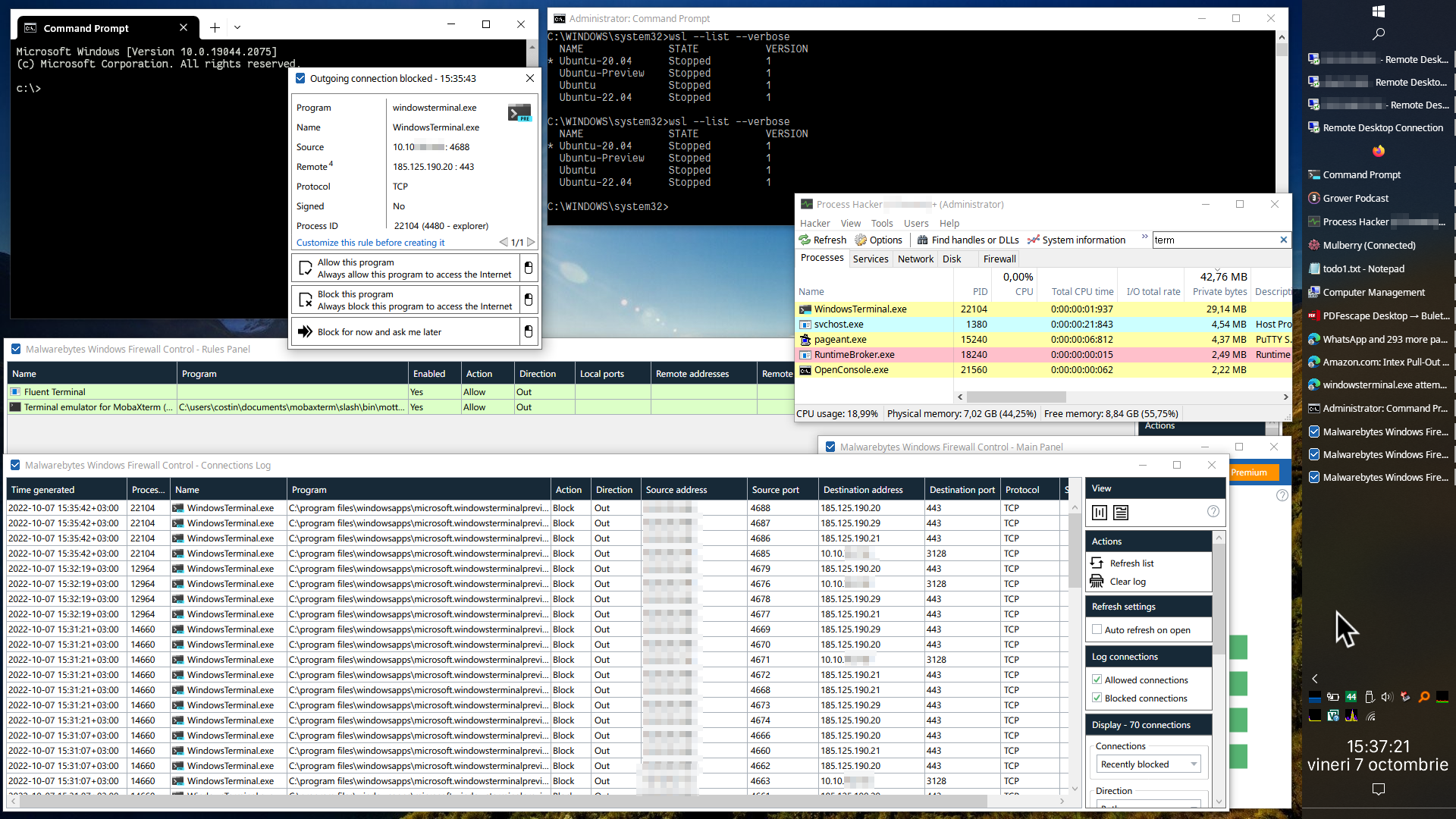Image resolution: width=1456 pixels, height=819 pixels.
Task: Disable Blocked connections logging
Action: [1097, 698]
